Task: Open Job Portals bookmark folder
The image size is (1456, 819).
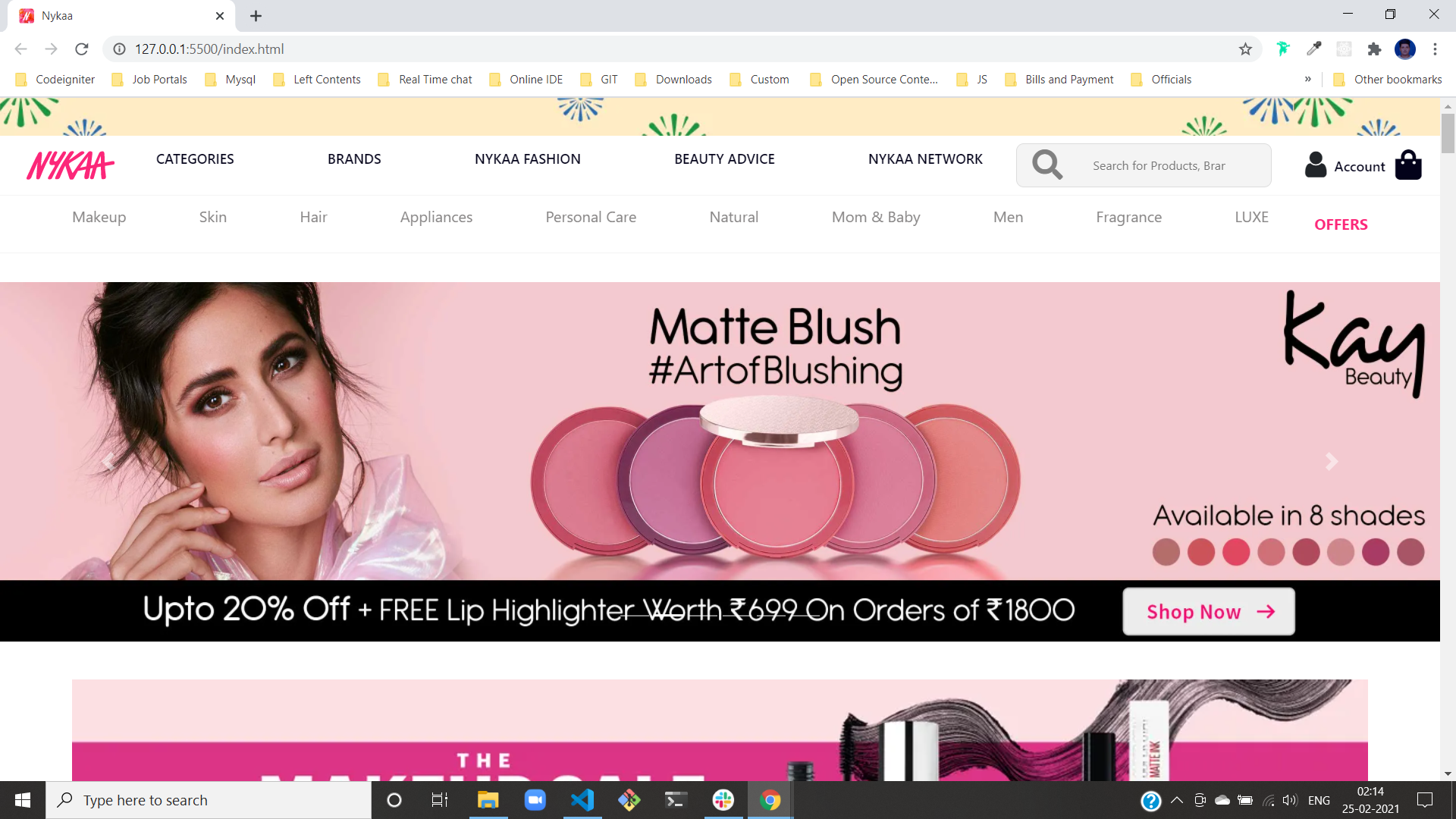Action: 149,79
